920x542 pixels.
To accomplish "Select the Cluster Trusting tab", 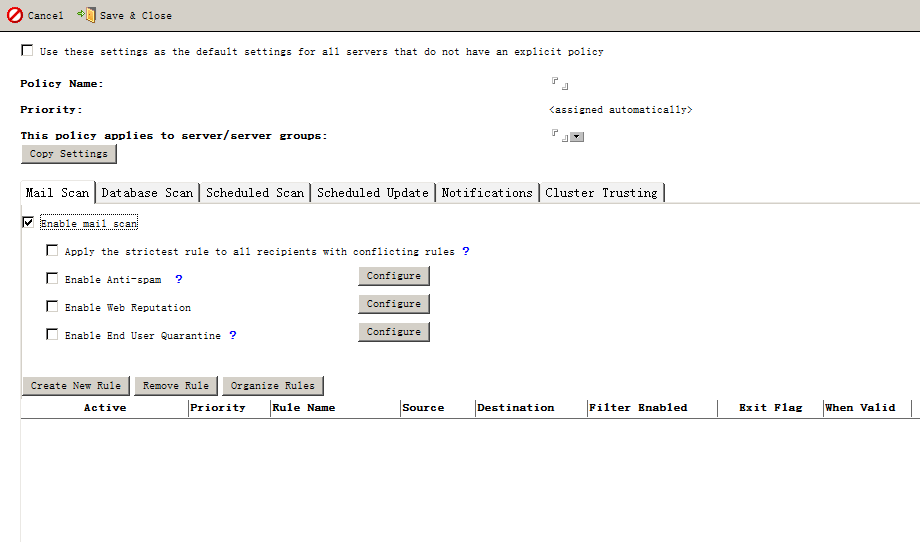I will click(601, 193).
